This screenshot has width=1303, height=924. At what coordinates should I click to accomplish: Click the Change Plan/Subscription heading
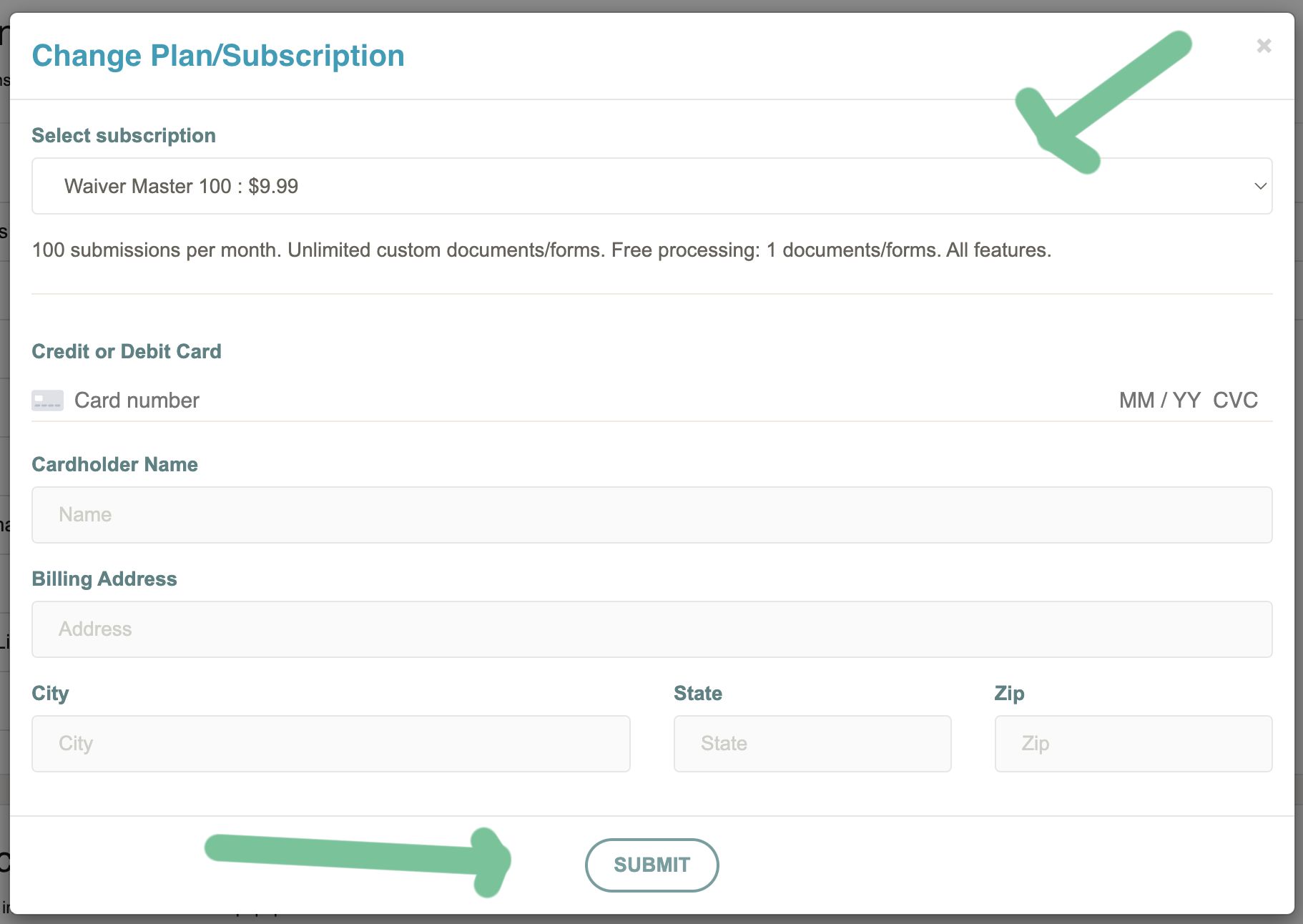(217, 55)
